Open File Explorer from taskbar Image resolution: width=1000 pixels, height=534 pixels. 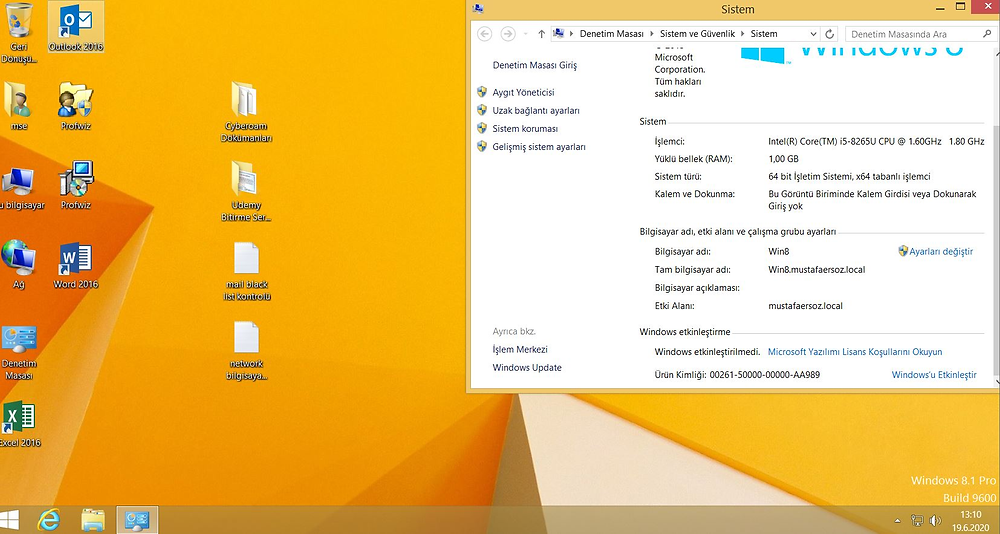tap(93, 520)
